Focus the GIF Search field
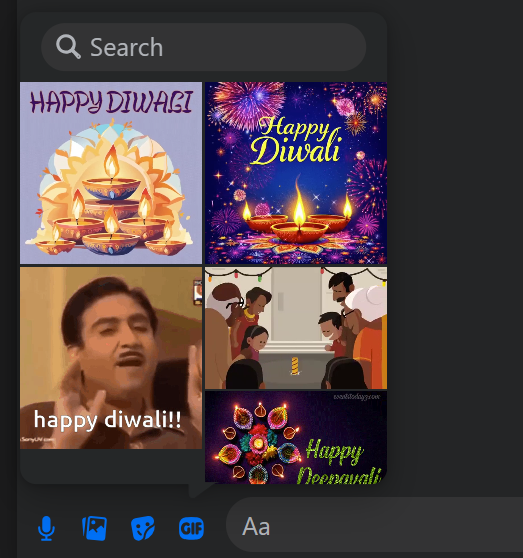 [204, 47]
